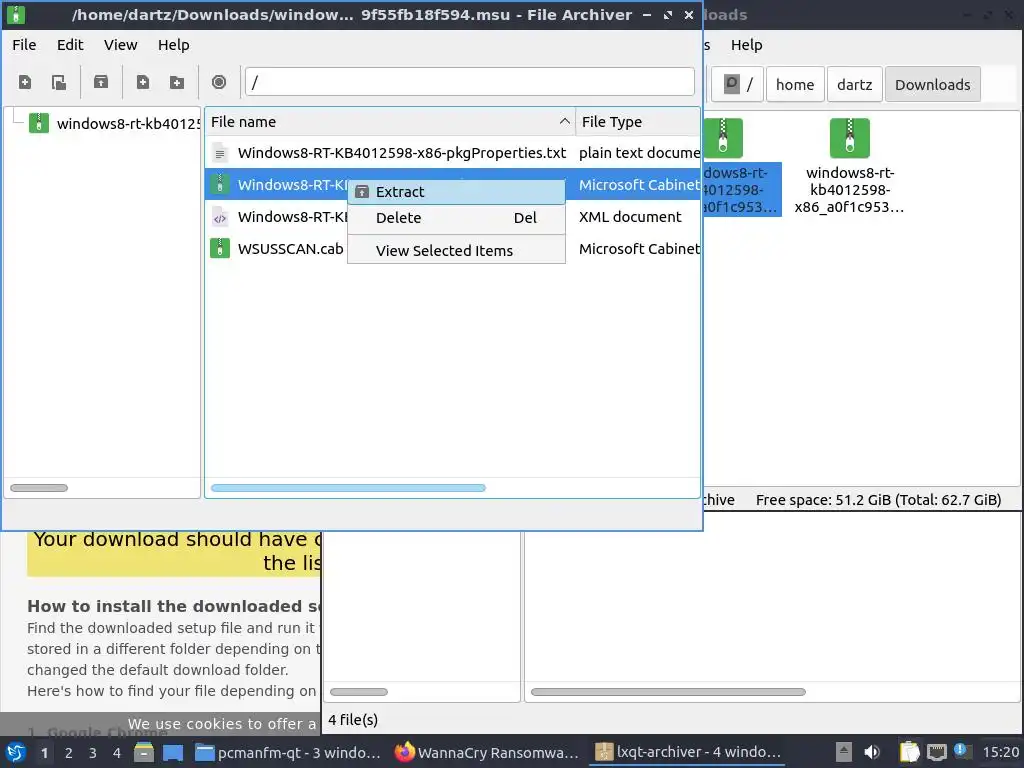Click the highlighted cabinet file's archive icon
Image resolution: width=1024 pixels, height=768 pixels.
[220, 185]
